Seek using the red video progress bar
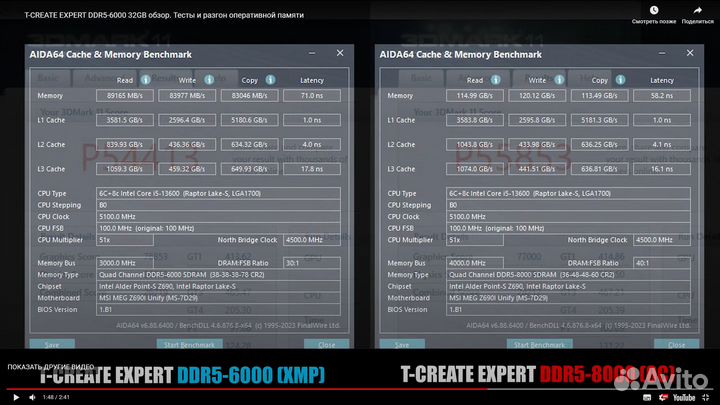The width and height of the screenshot is (720, 405). coord(360,388)
